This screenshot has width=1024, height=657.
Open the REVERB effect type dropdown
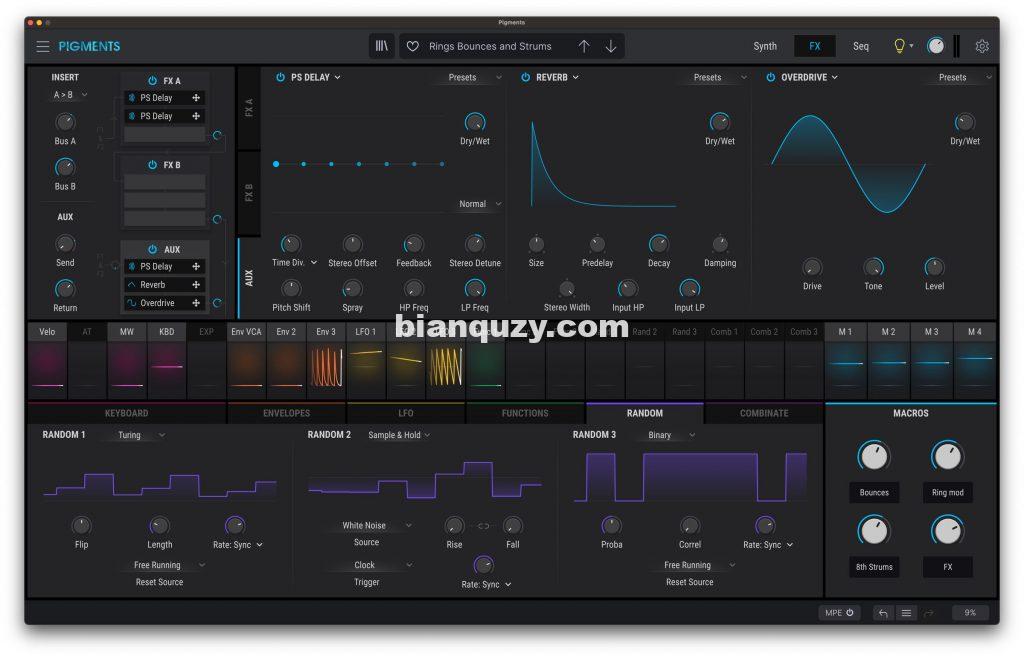coord(557,77)
